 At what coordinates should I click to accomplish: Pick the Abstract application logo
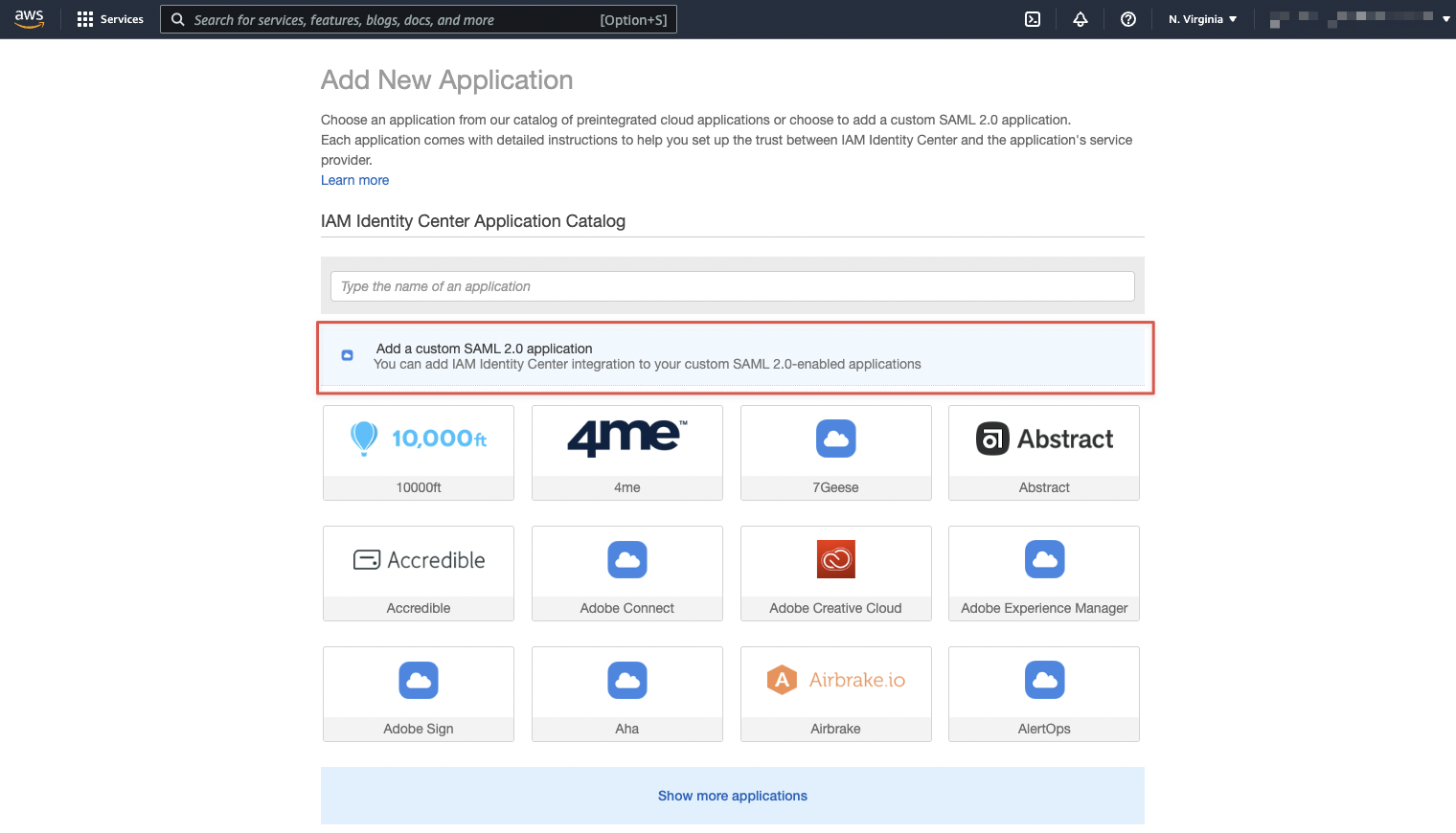[x=1044, y=439]
